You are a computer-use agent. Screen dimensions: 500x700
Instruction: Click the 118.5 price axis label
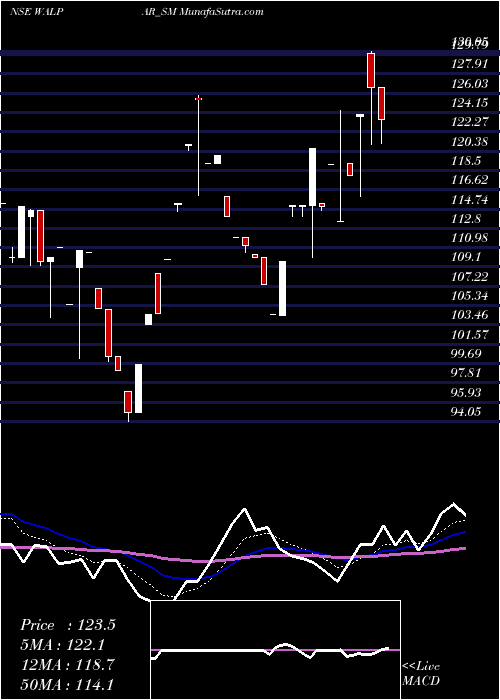[x=467, y=161]
